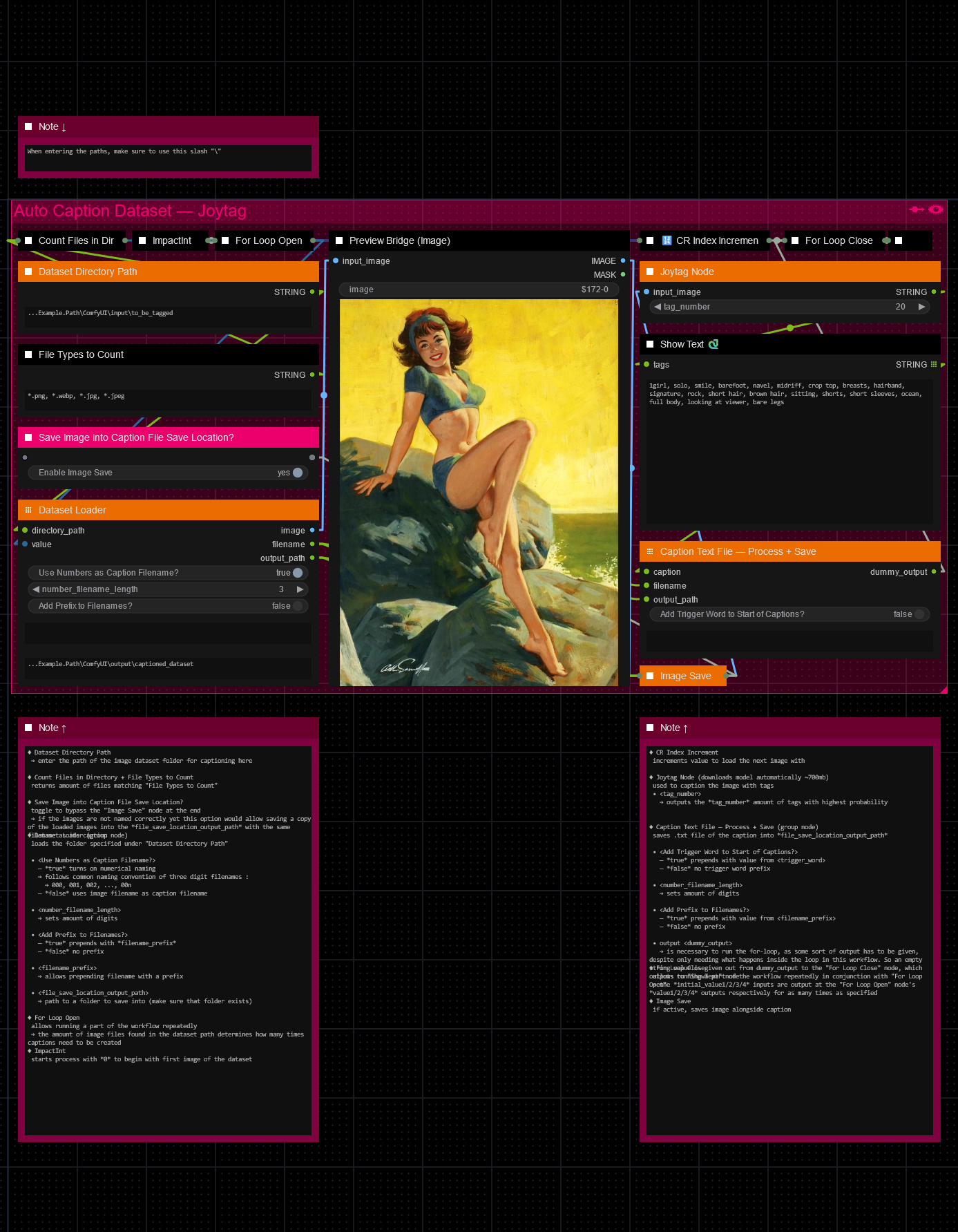958x1232 pixels.
Task: Open the Preview Bridge image selector
Action: click(479, 290)
